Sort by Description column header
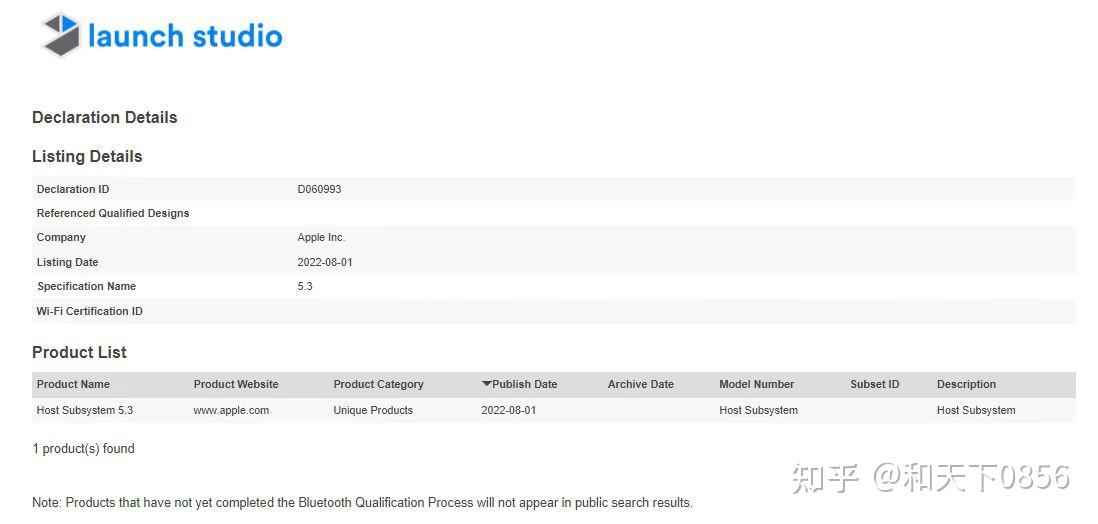 coord(966,384)
